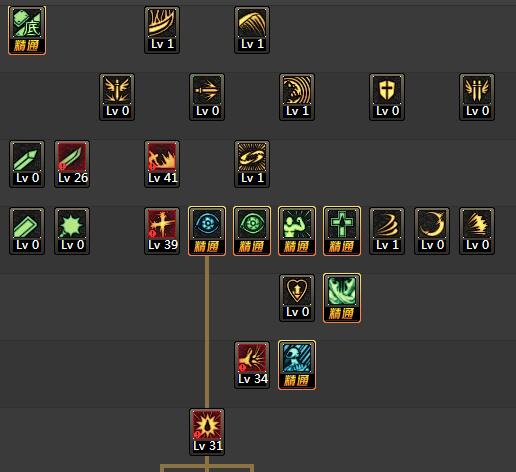Image resolution: width=516 pixels, height=472 pixels.
Task: Click the green 底 mastered skill icon
Action: [27, 30]
